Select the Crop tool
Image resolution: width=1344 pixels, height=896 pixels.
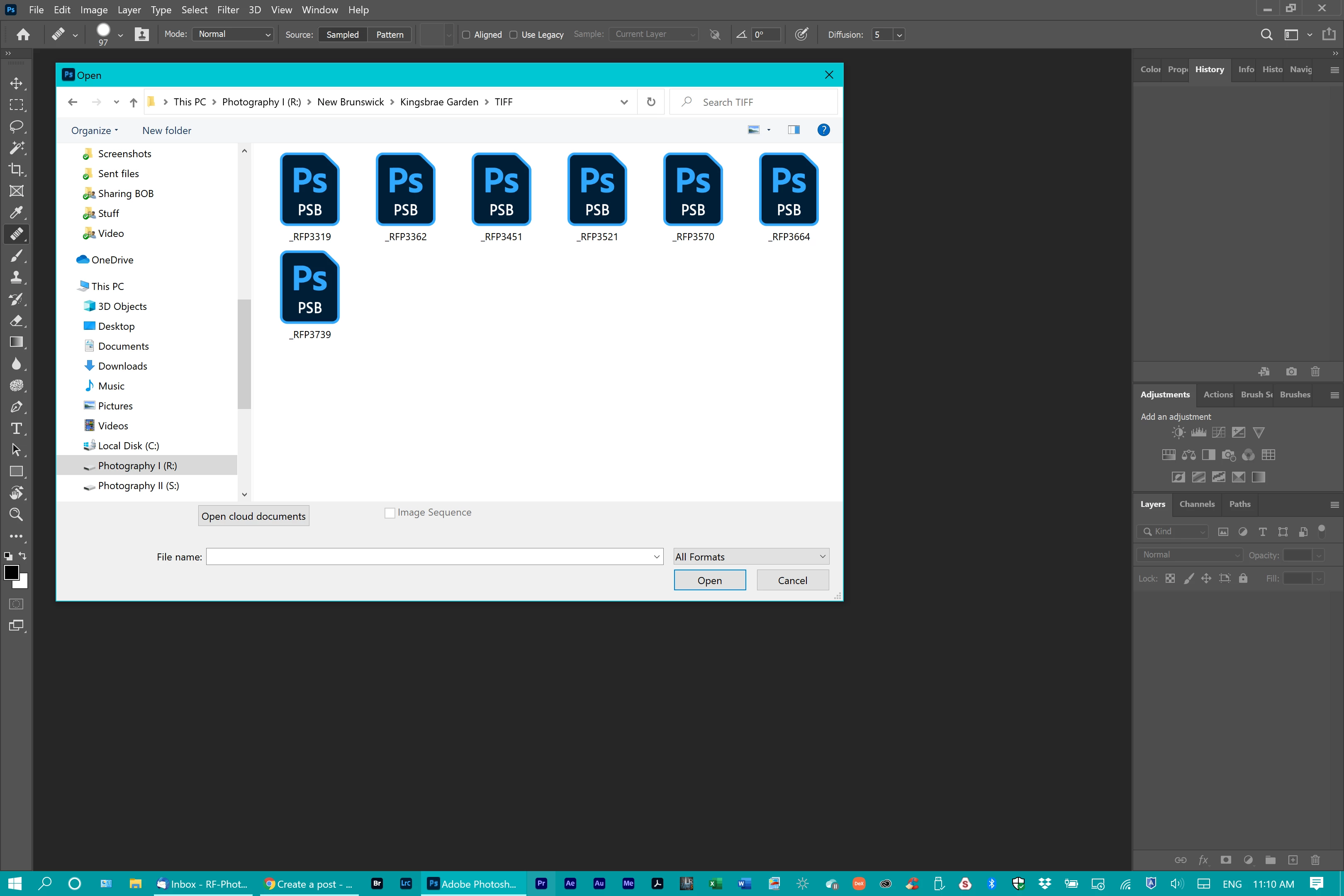coord(16,170)
